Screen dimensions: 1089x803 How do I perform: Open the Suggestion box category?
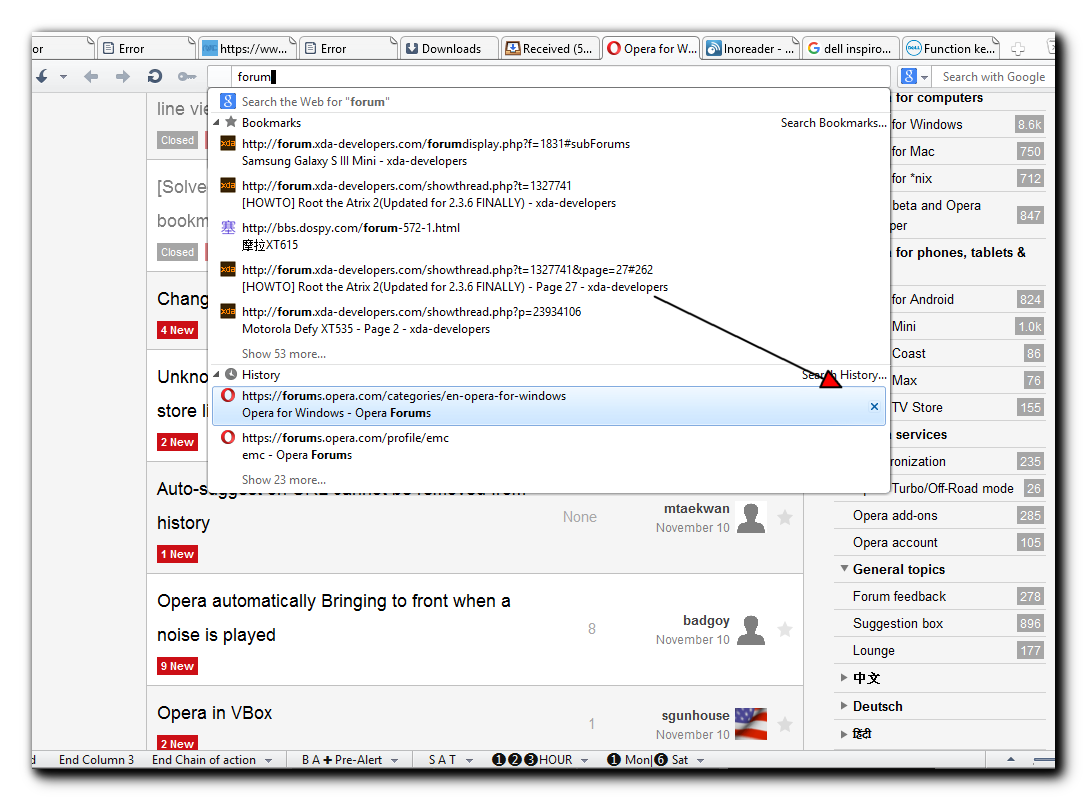click(x=898, y=623)
